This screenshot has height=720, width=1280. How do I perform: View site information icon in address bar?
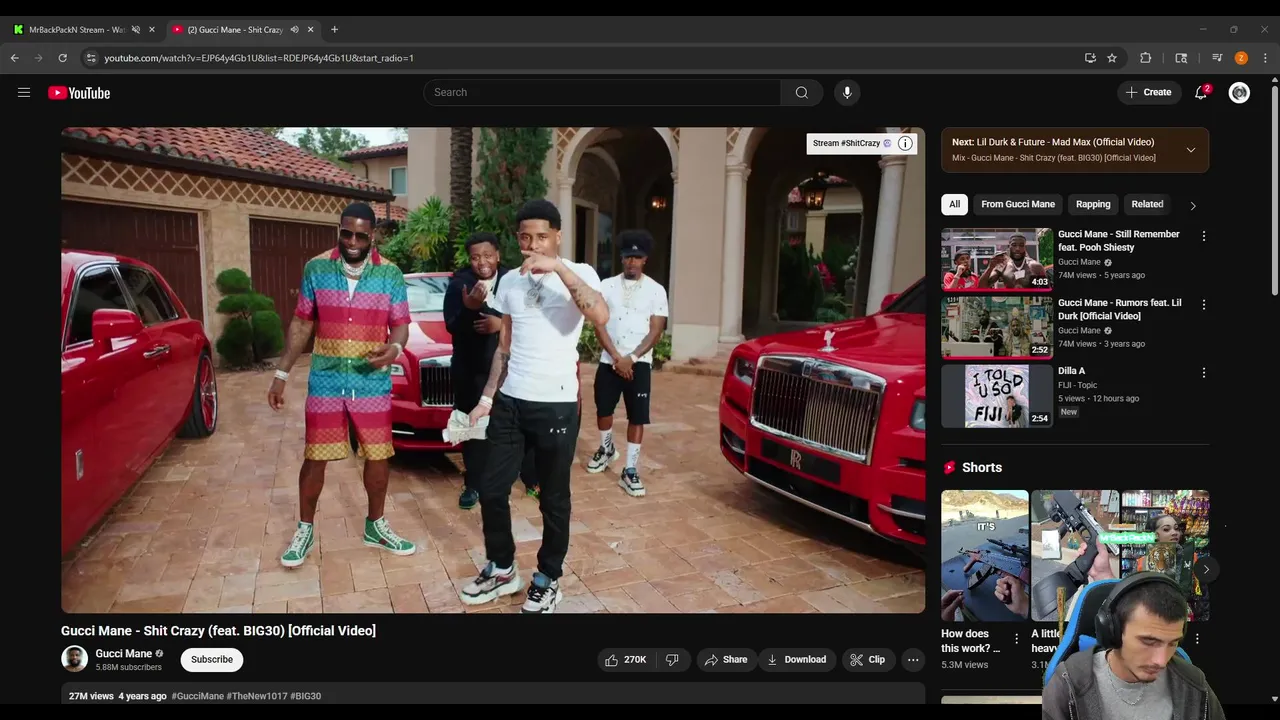[x=91, y=58]
